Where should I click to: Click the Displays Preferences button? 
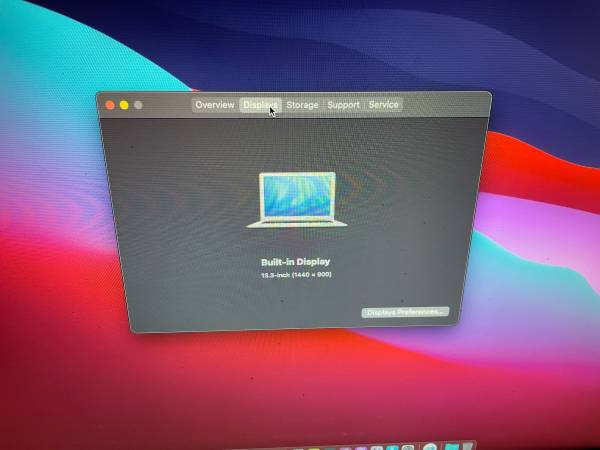click(404, 312)
